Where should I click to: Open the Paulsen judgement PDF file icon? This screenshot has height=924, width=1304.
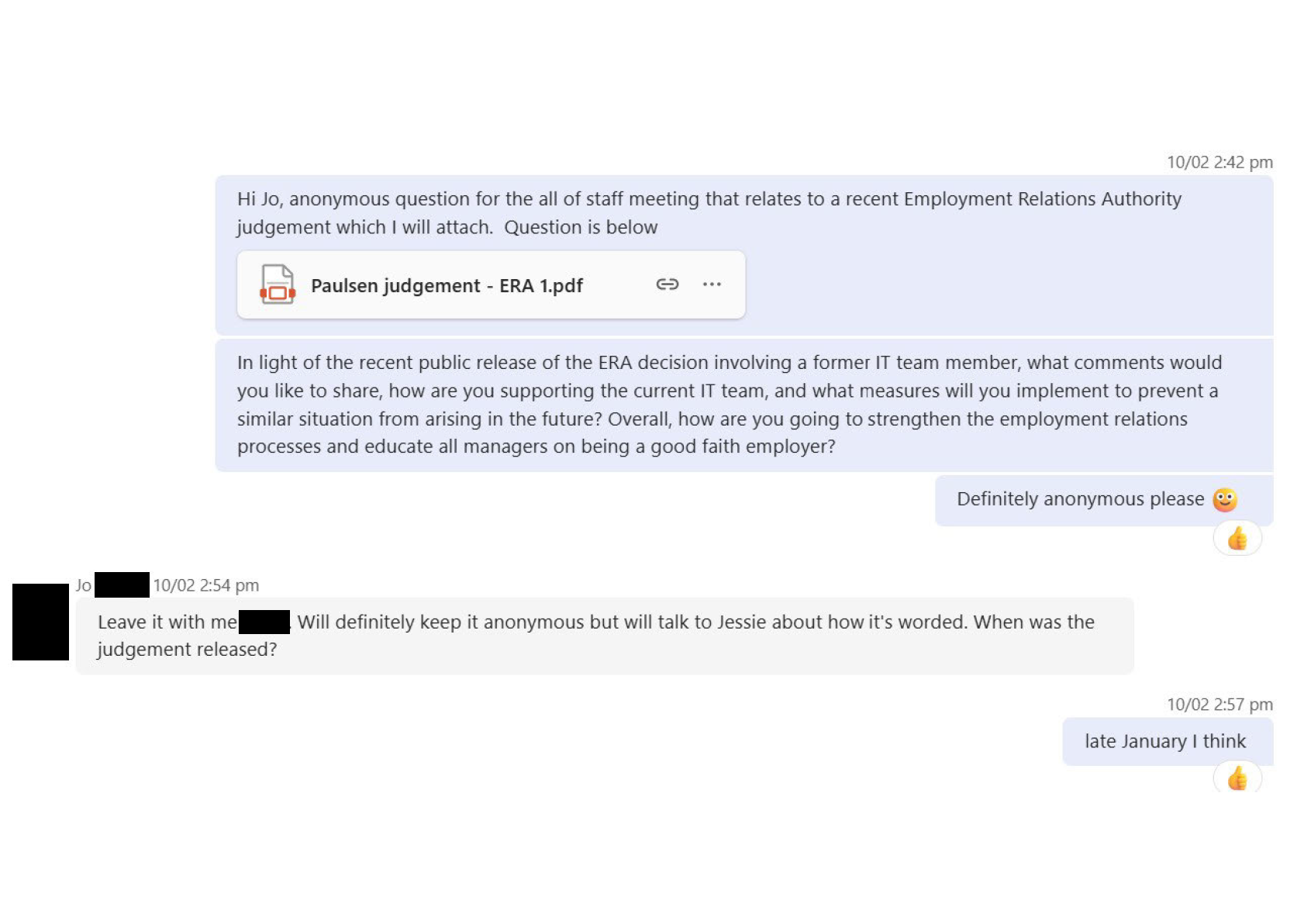pyautogui.click(x=278, y=284)
